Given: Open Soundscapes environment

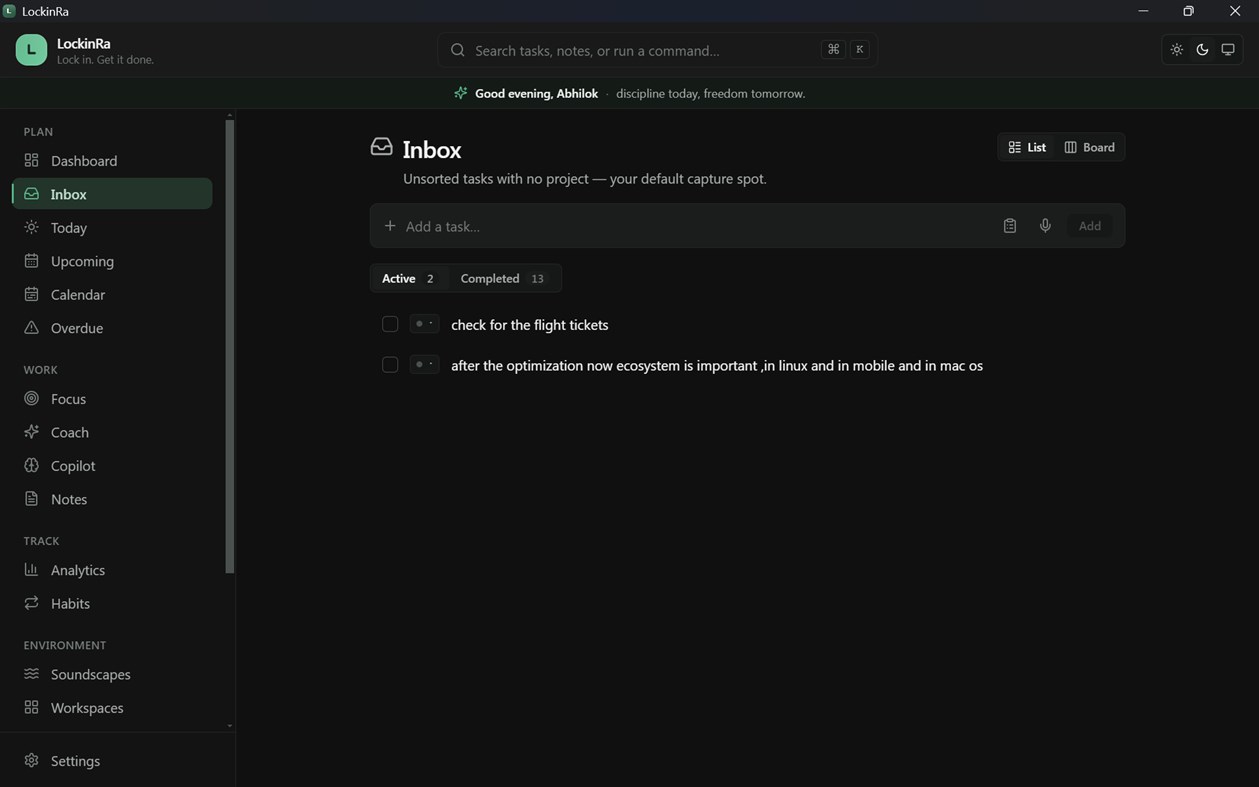Looking at the screenshot, I should coord(112,674).
